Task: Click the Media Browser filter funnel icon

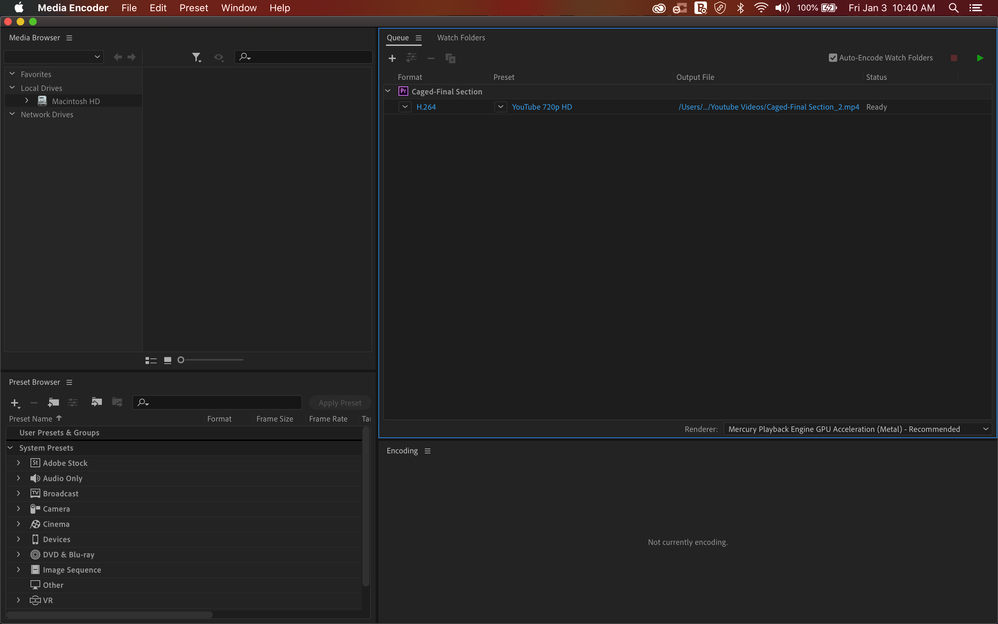Action: point(196,58)
